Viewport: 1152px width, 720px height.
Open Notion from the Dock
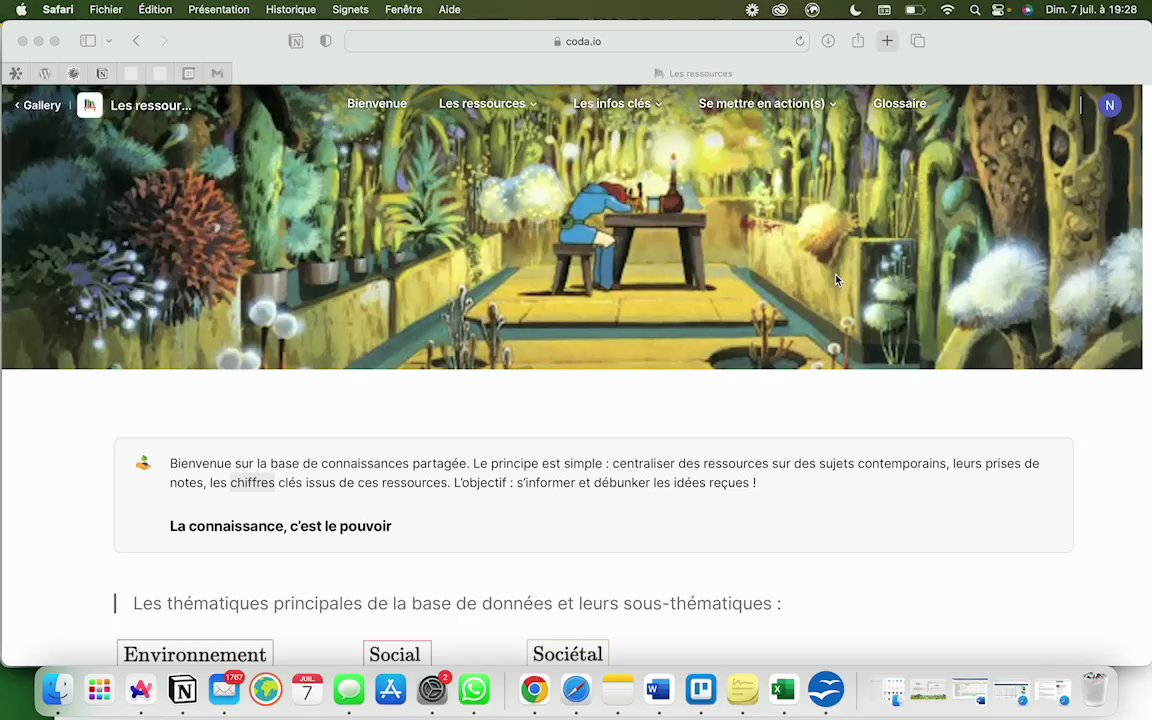click(182, 689)
